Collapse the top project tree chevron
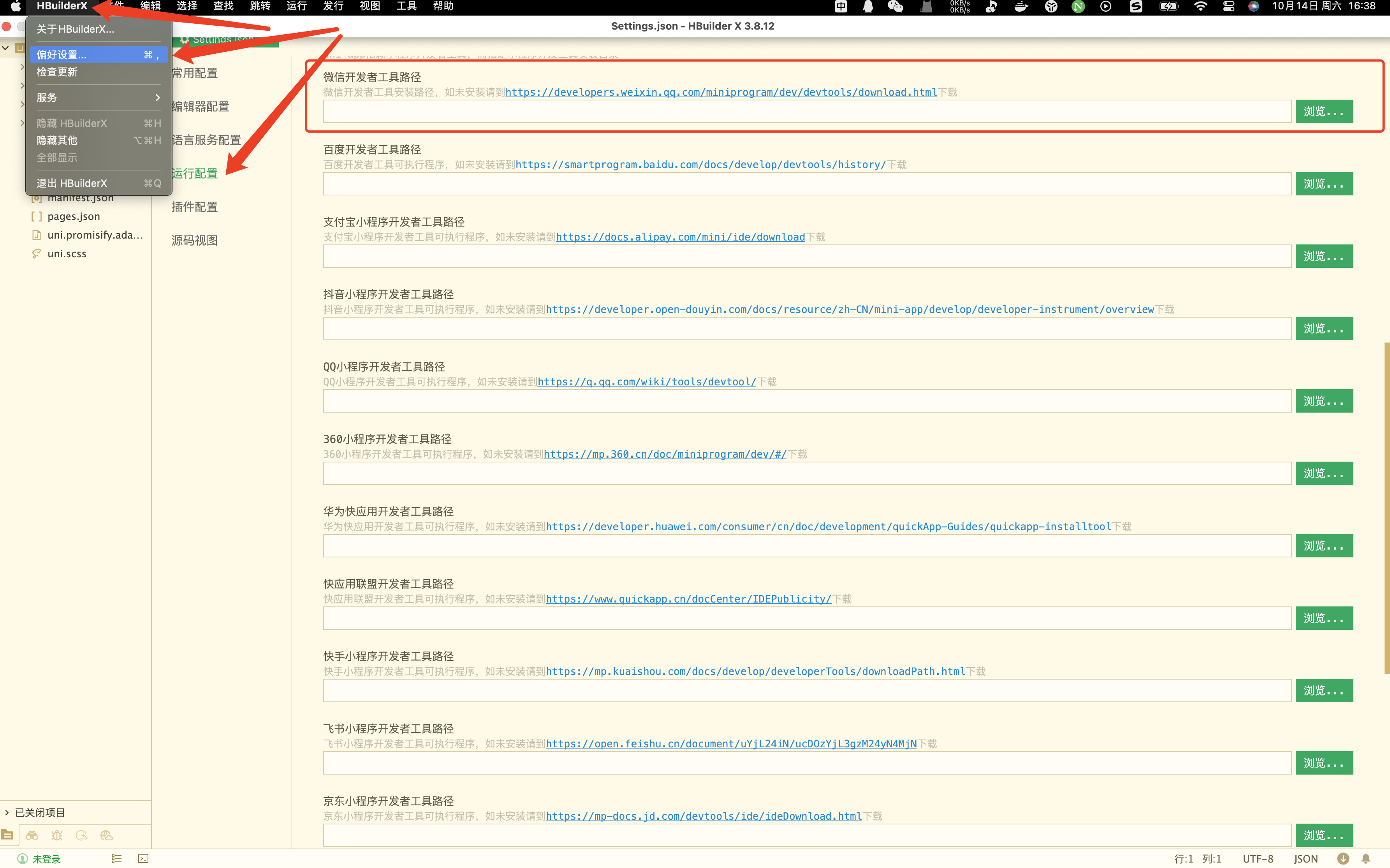The image size is (1390, 868). coord(6,47)
